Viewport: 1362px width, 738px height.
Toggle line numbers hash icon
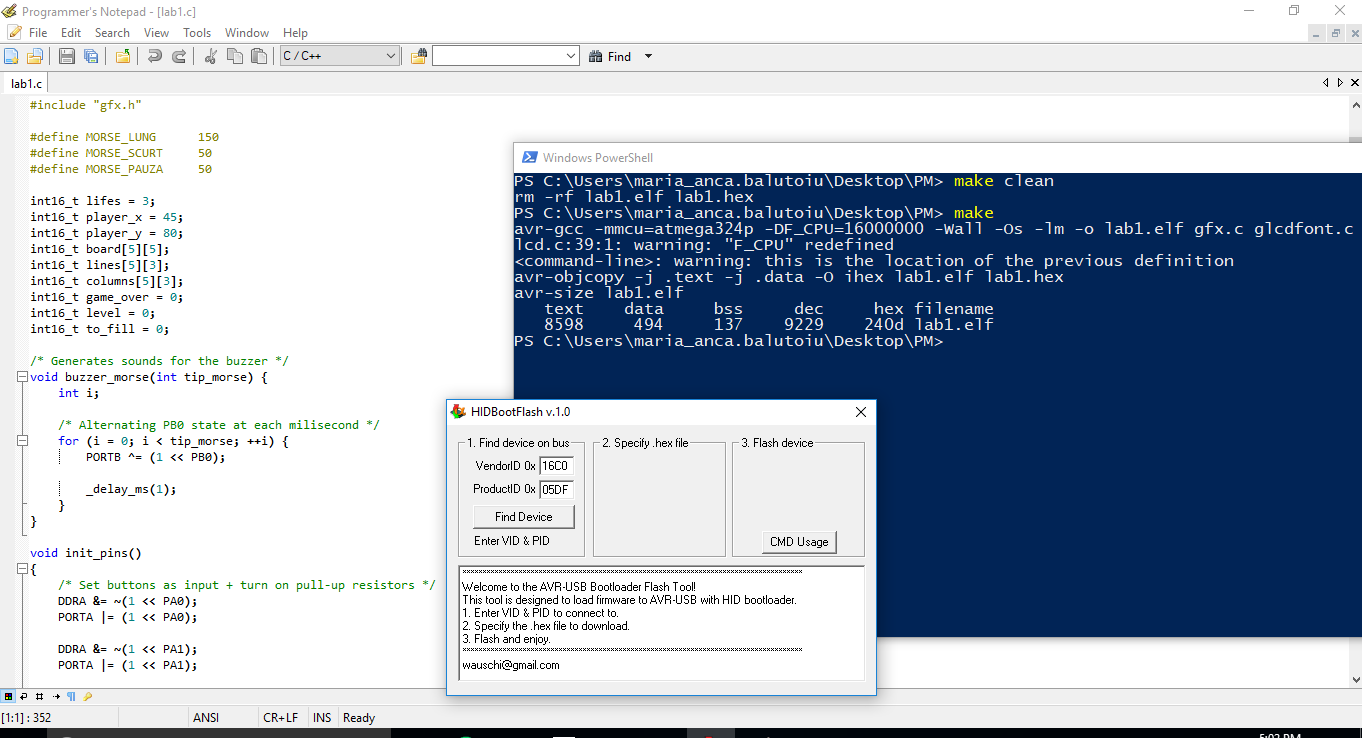click(x=40, y=696)
